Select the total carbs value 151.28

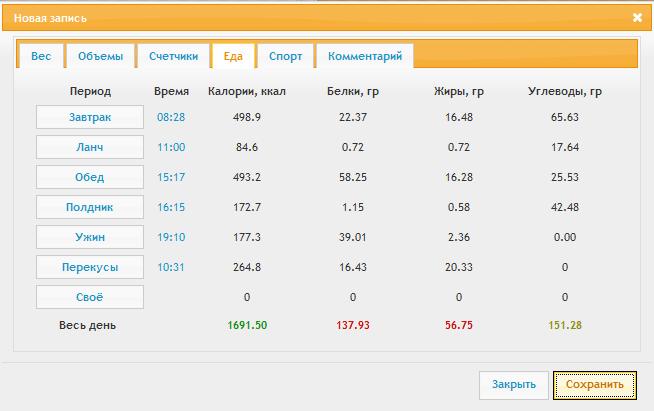coord(565,325)
